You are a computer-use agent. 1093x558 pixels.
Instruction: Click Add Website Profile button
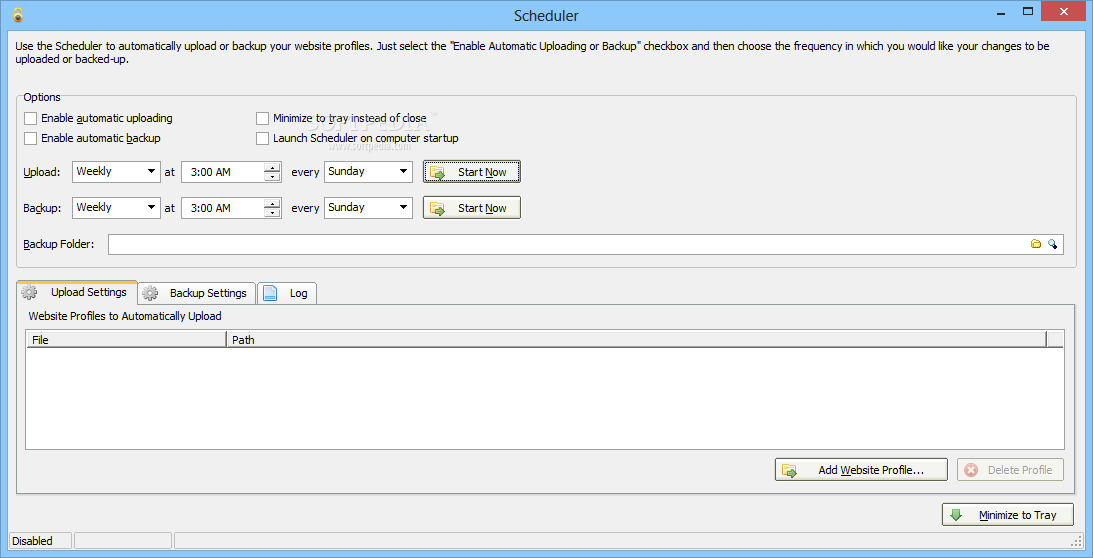(x=861, y=470)
